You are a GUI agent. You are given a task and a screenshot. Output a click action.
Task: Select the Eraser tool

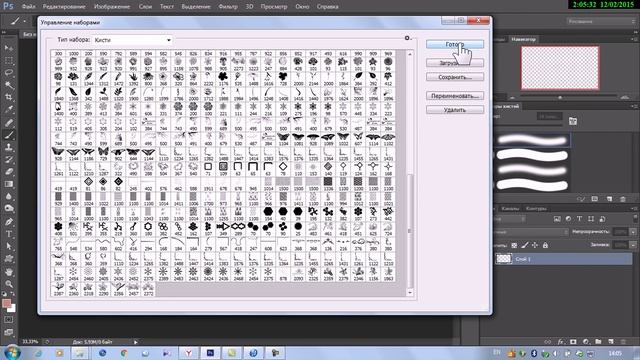click(x=9, y=171)
